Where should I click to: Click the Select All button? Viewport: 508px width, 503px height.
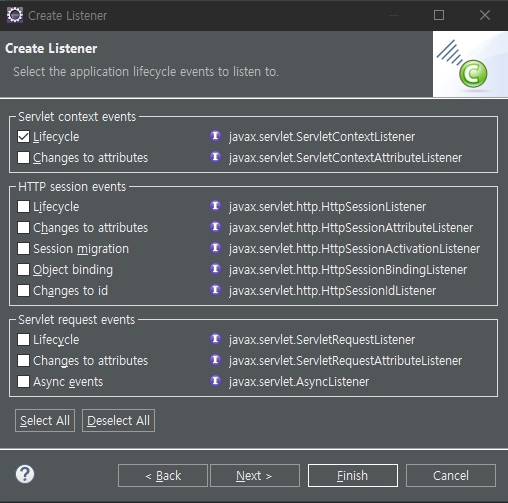click(x=45, y=421)
